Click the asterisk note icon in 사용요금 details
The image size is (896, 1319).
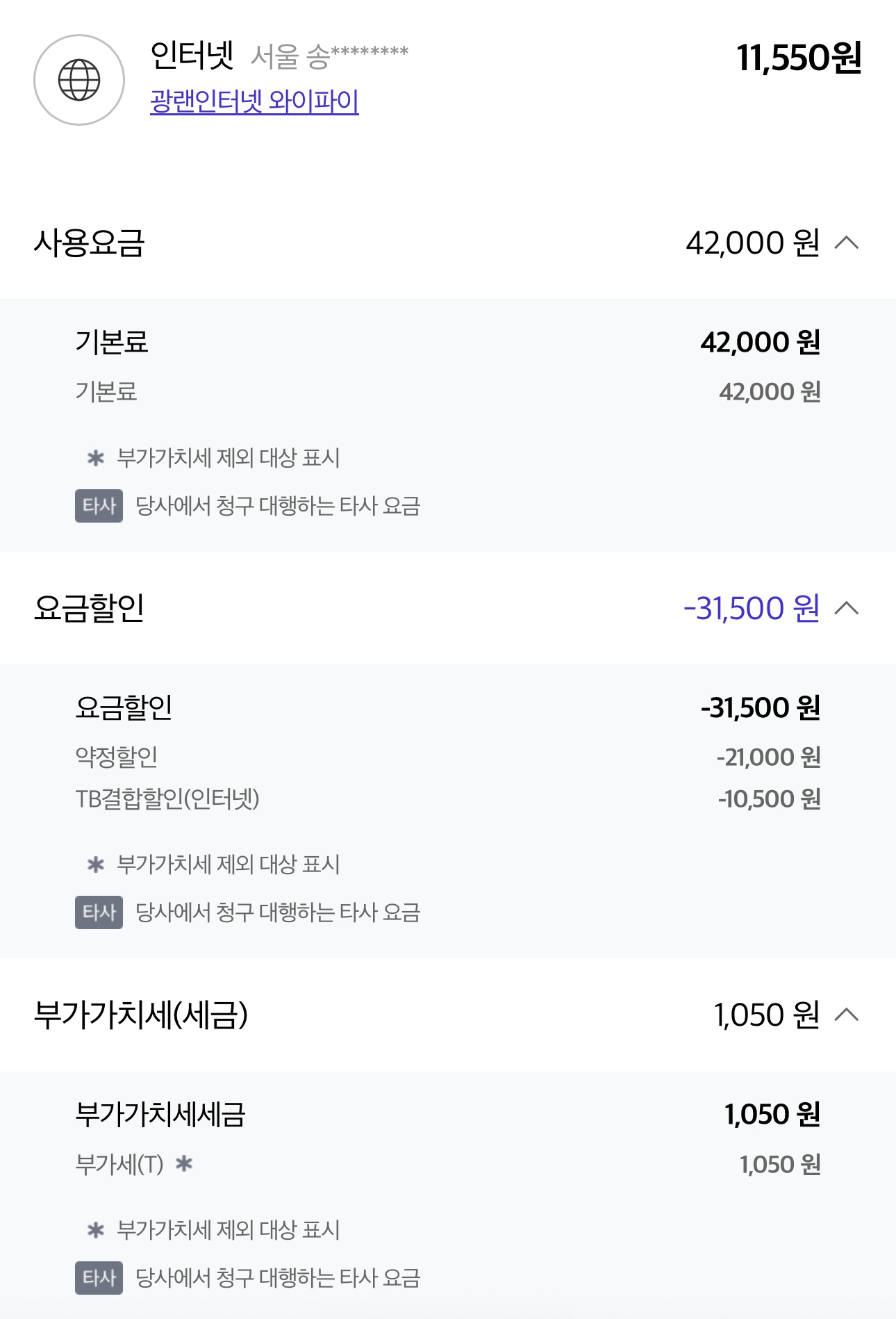(96, 458)
